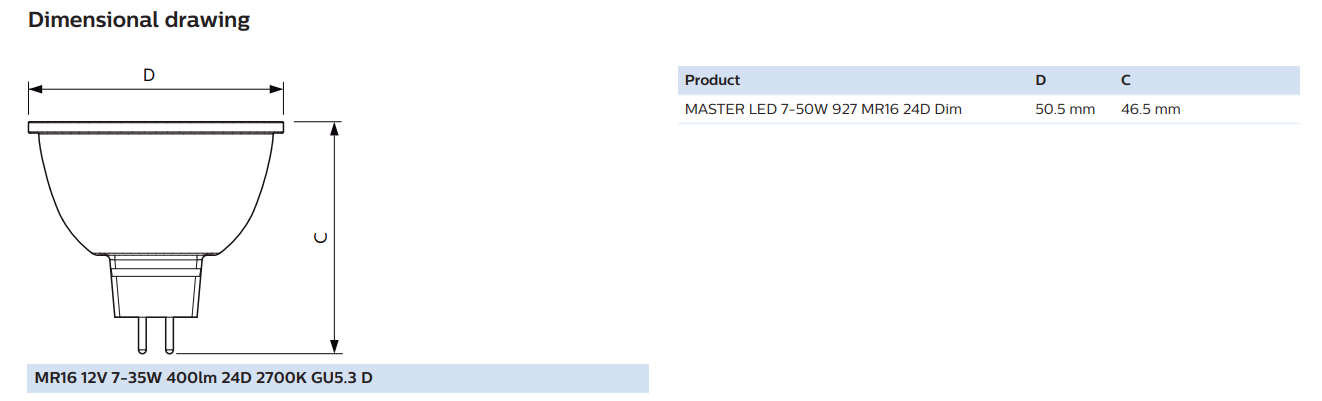Click the 46.5 mm value cell
The width and height of the screenshot is (1322, 401).
tap(1150, 109)
